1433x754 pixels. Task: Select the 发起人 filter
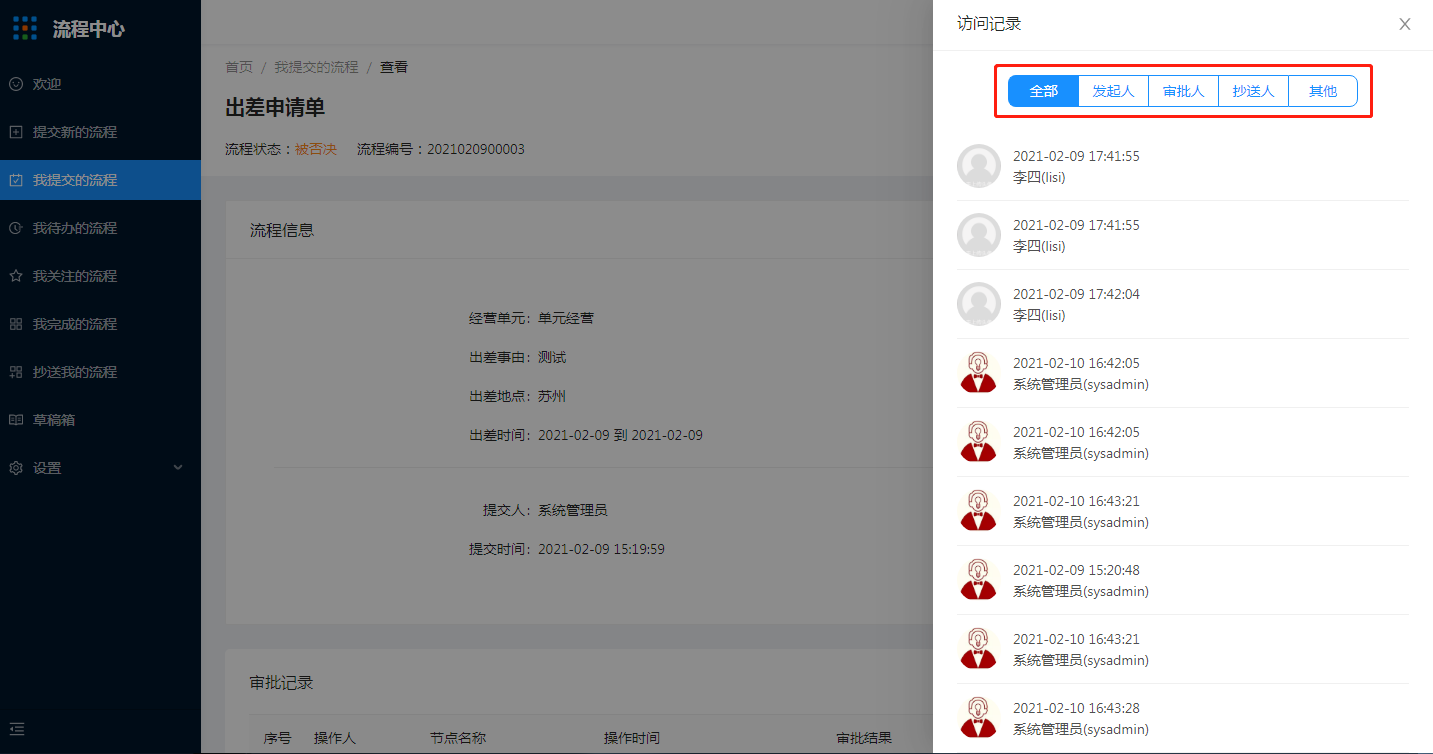(1113, 91)
